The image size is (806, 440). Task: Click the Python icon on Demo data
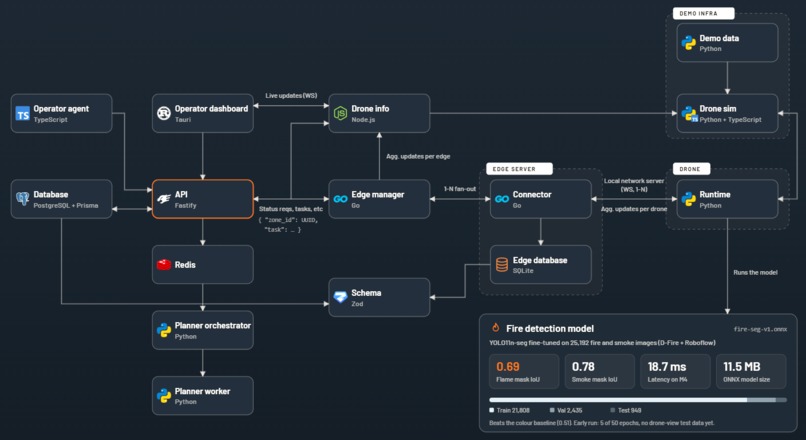click(x=688, y=43)
